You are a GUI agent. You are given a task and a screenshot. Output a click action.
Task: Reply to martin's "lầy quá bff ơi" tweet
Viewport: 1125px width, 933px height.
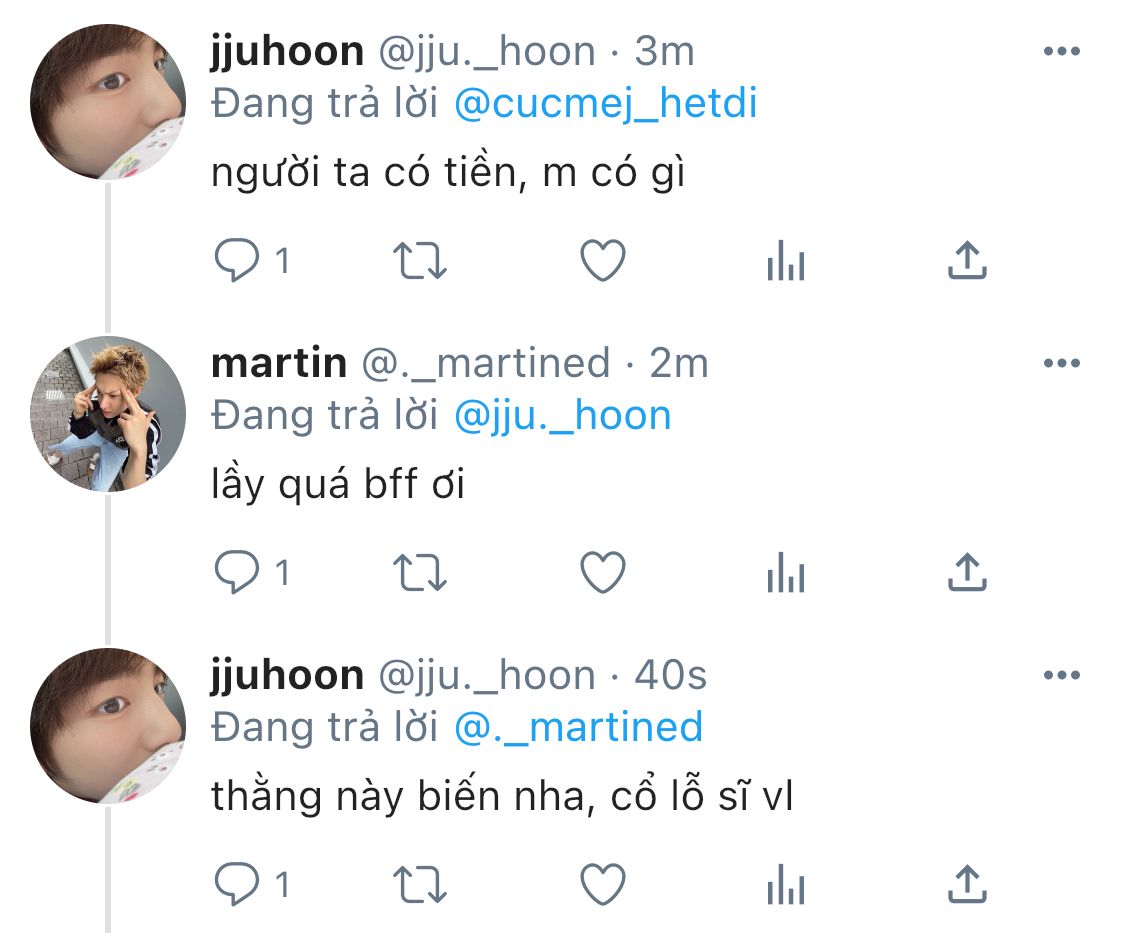tap(237, 573)
